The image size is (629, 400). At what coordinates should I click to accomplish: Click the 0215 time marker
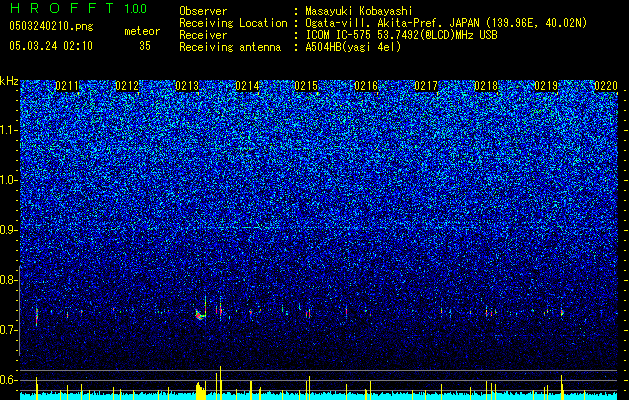tap(306, 86)
